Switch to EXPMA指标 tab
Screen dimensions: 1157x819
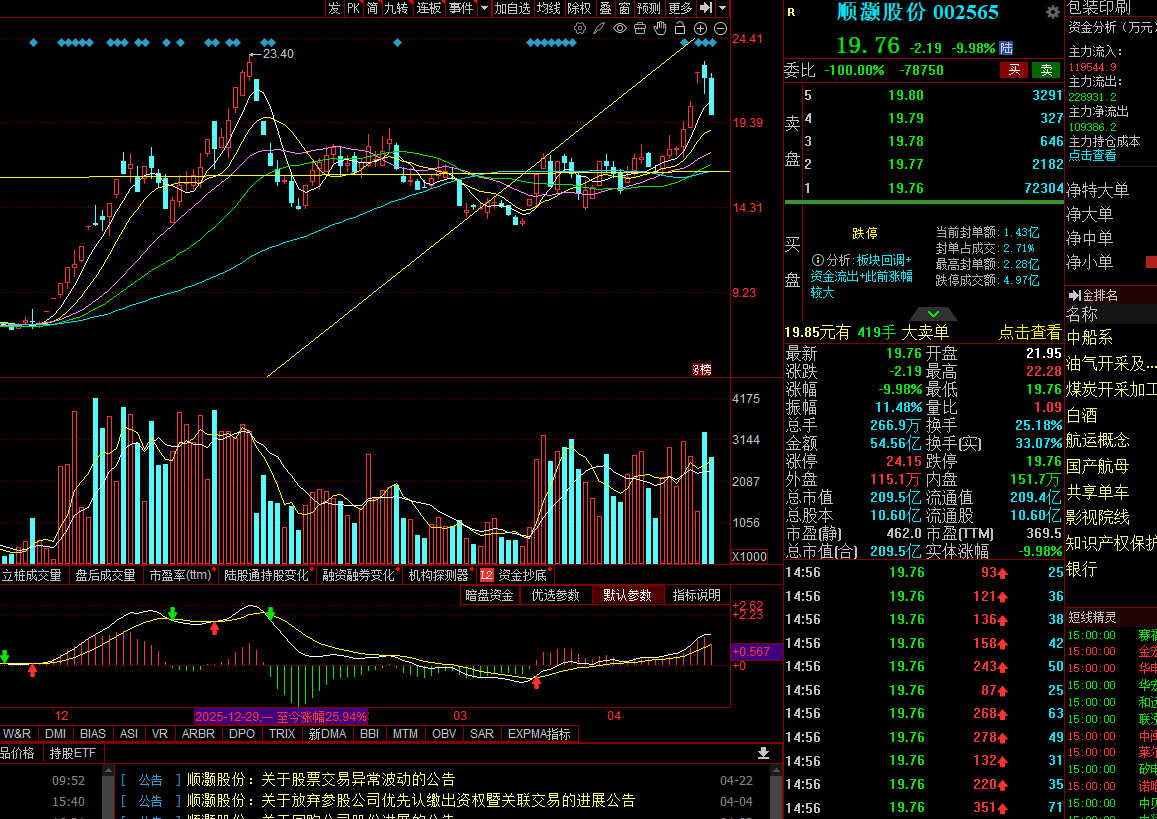pyautogui.click(x=539, y=734)
